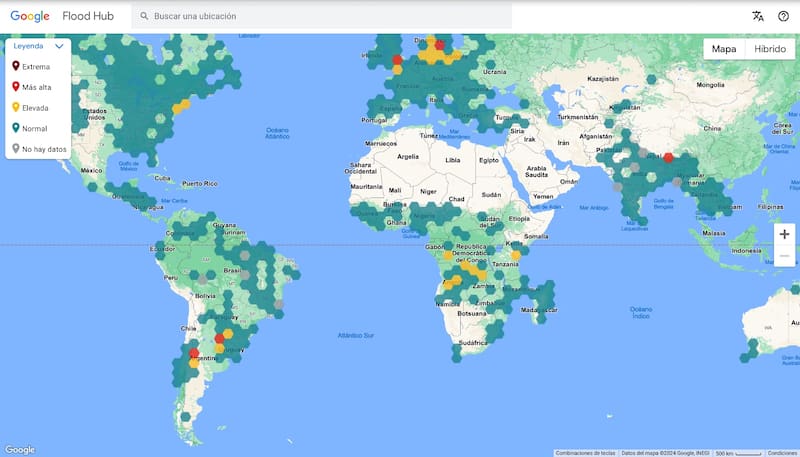Click the Extrema dark red pin icon
The width and height of the screenshot is (800, 457).
[15, 67]
